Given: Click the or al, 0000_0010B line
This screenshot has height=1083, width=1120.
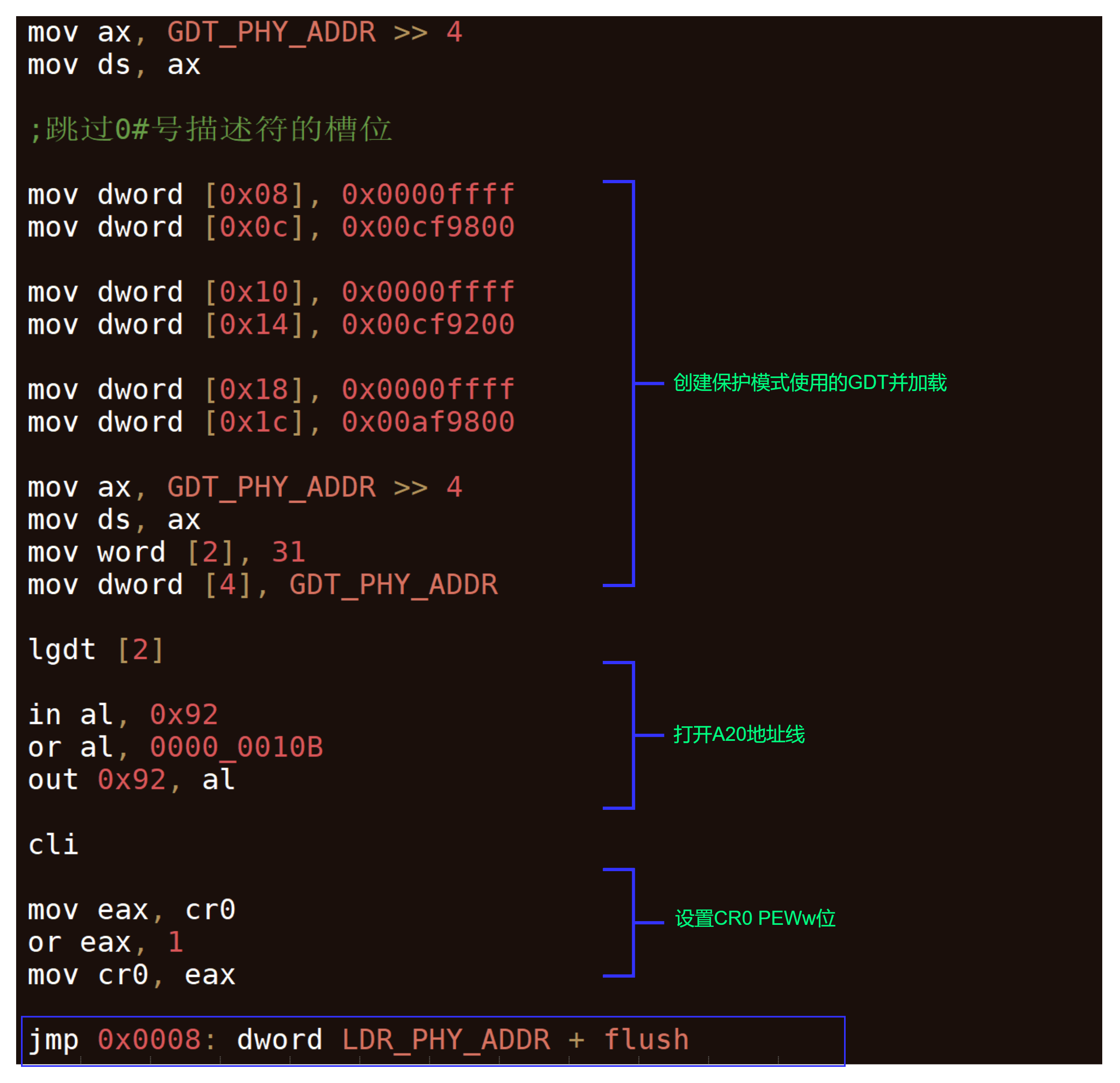Looking at the screenshot, I should click(176, 748).
